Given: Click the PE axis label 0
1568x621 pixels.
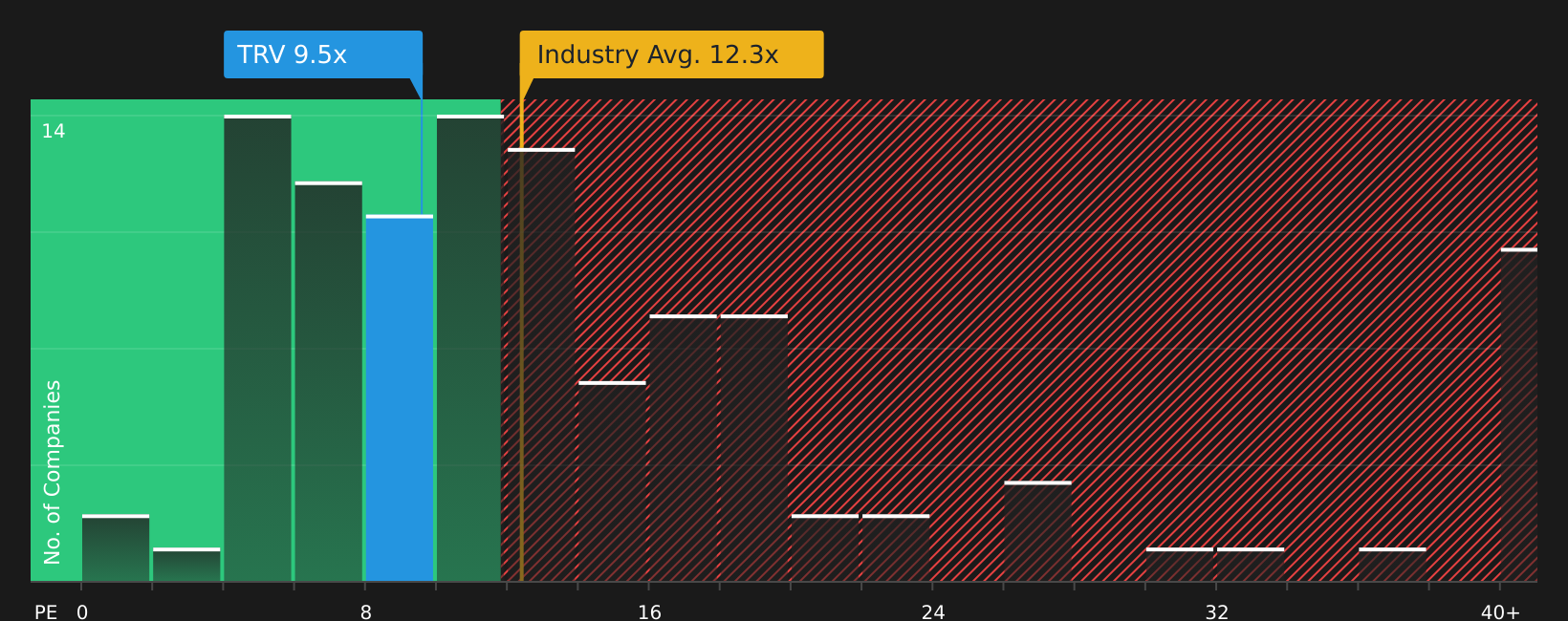Looking at the screenshot, I should click(82, 612).
